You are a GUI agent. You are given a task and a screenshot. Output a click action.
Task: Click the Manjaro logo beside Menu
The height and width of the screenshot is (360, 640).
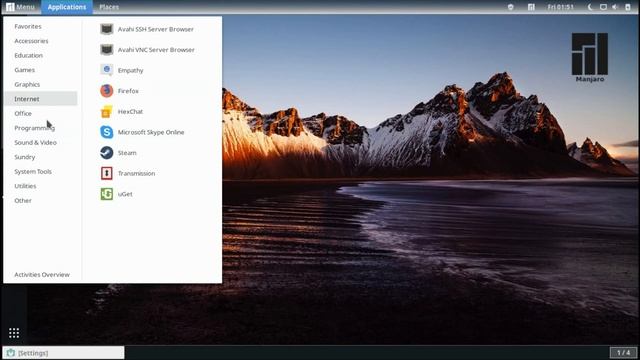coord(10,7)
